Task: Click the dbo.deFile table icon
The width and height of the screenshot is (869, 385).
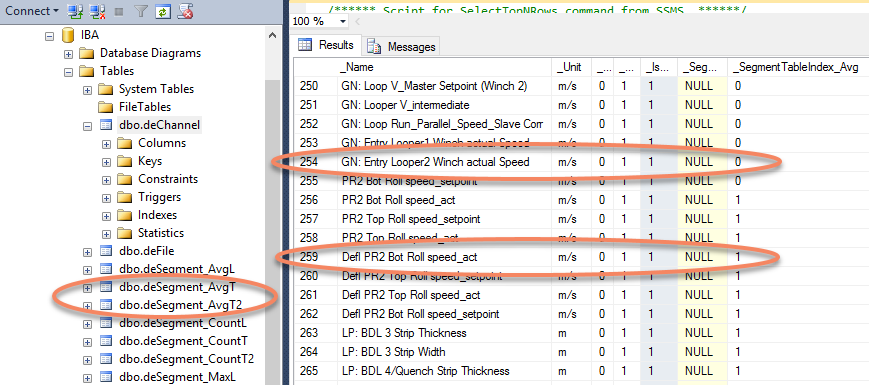Action: [106, 251]
